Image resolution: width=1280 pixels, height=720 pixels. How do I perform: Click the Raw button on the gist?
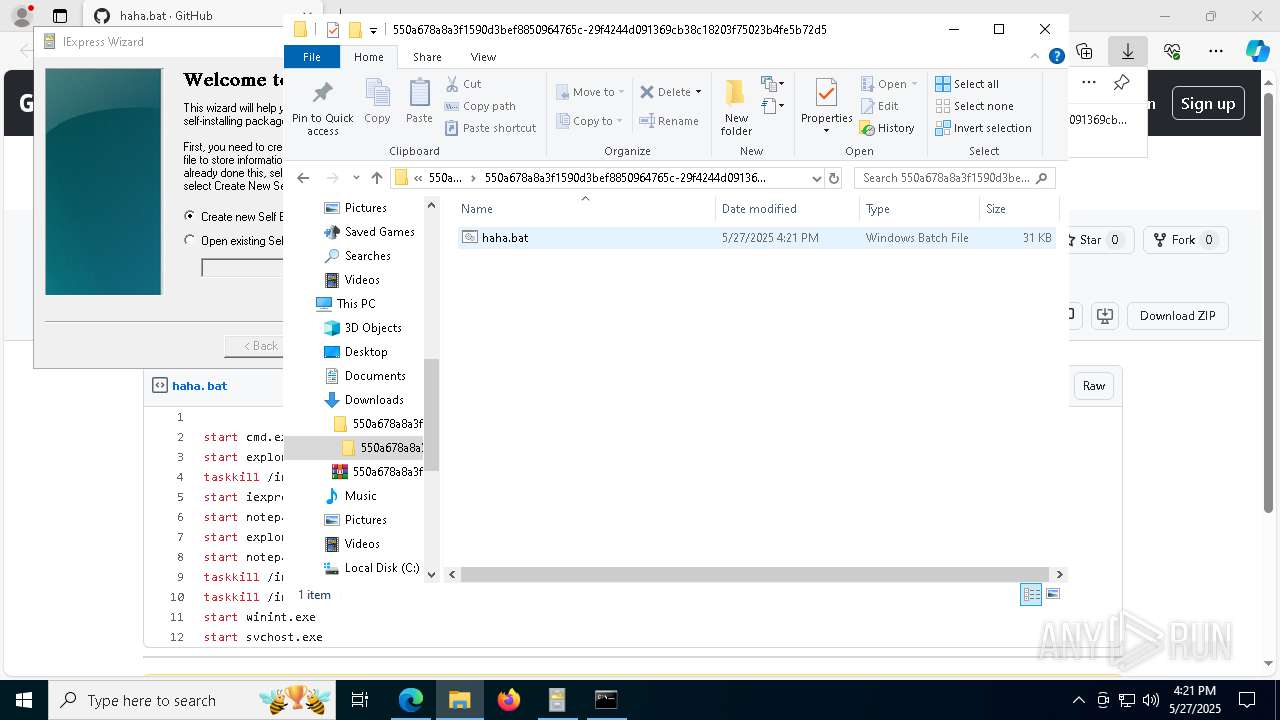coord(1094,386)
